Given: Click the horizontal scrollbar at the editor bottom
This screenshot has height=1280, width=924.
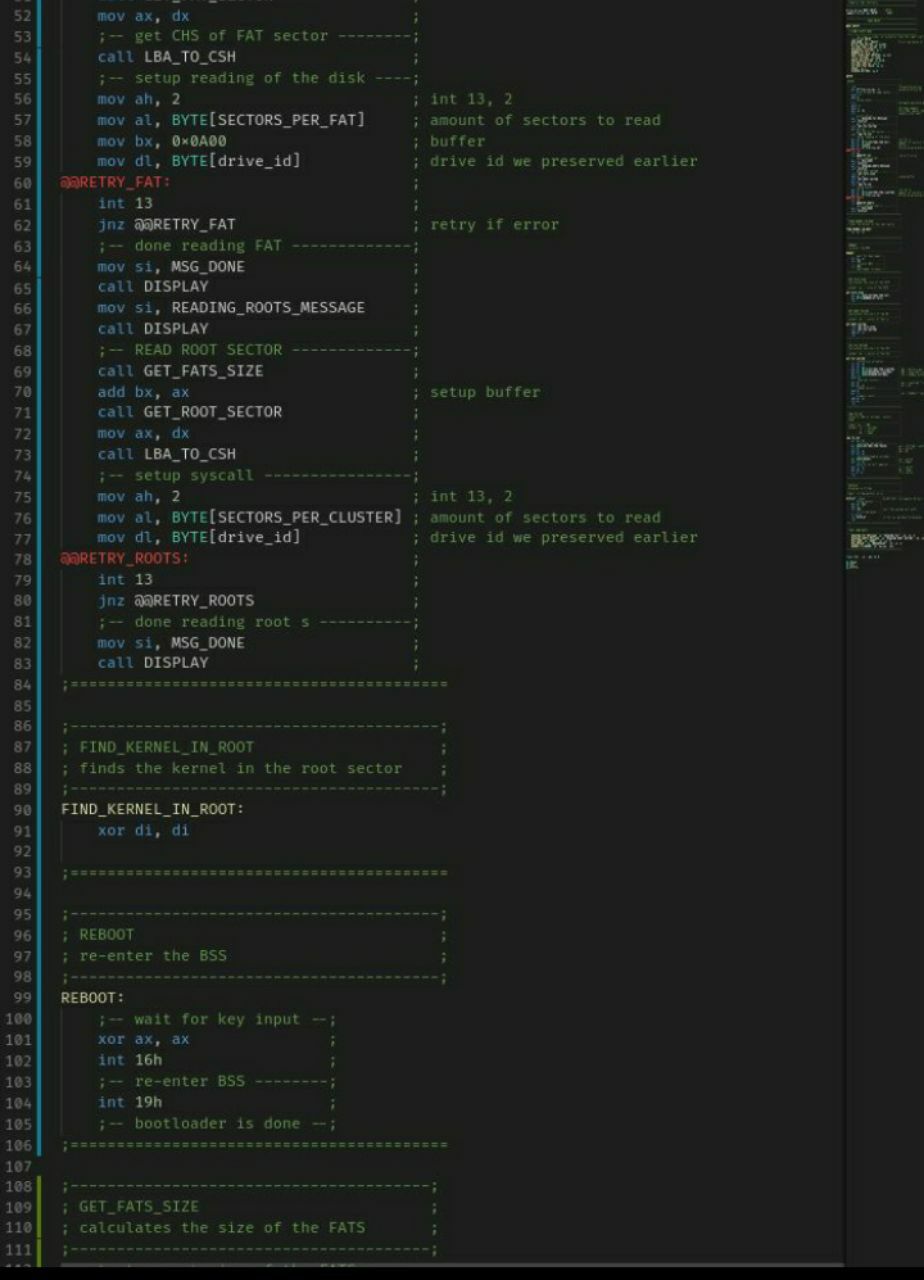Looking at the screenshot, I should [x=450, y=1265].
